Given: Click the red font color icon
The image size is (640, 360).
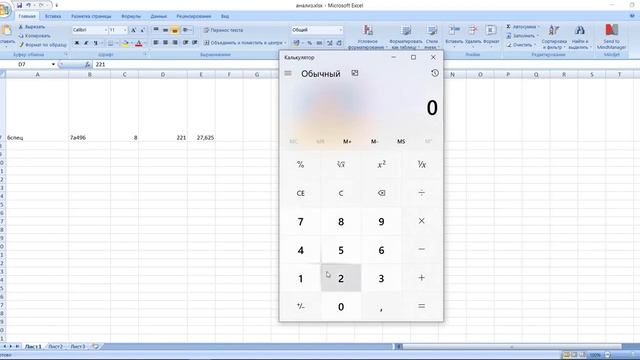Looking at the screenshot, I should (x=139, y=43).
